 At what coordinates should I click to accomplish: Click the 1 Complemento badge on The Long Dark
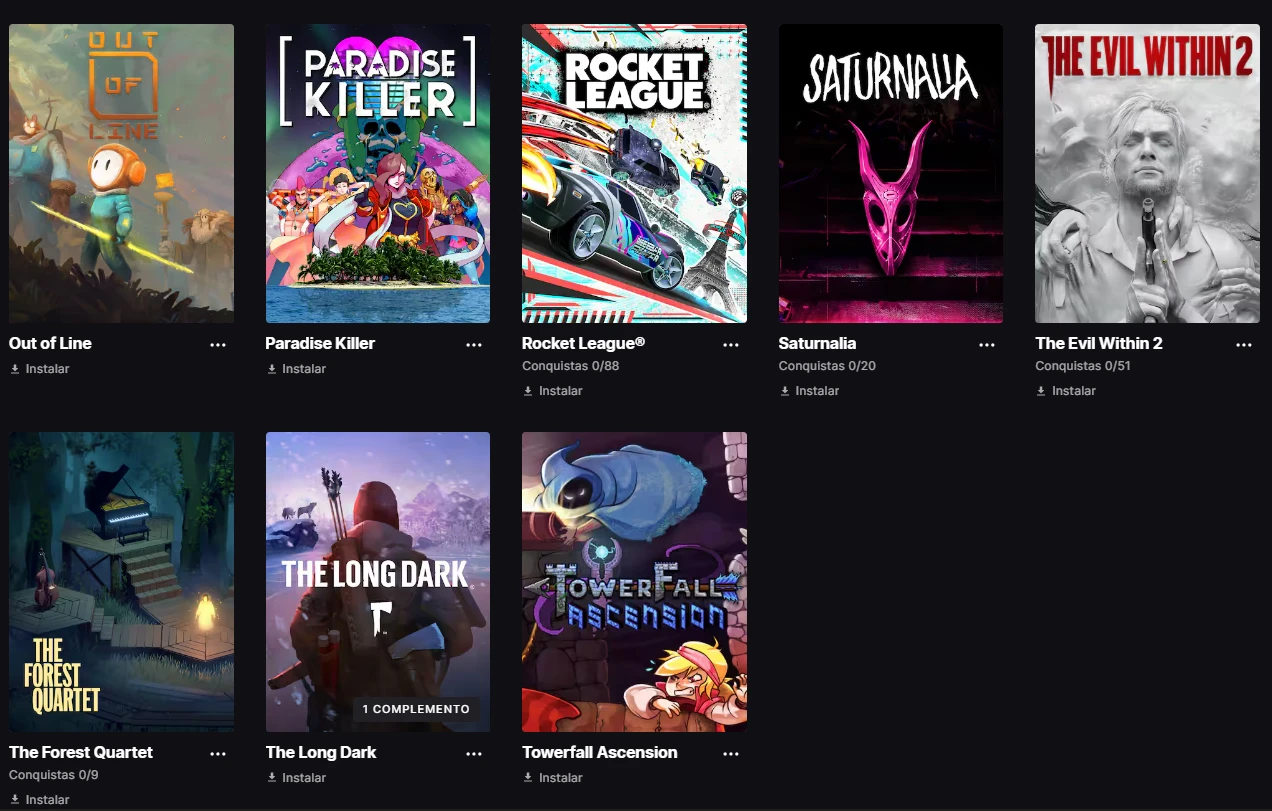pos(416,709)
